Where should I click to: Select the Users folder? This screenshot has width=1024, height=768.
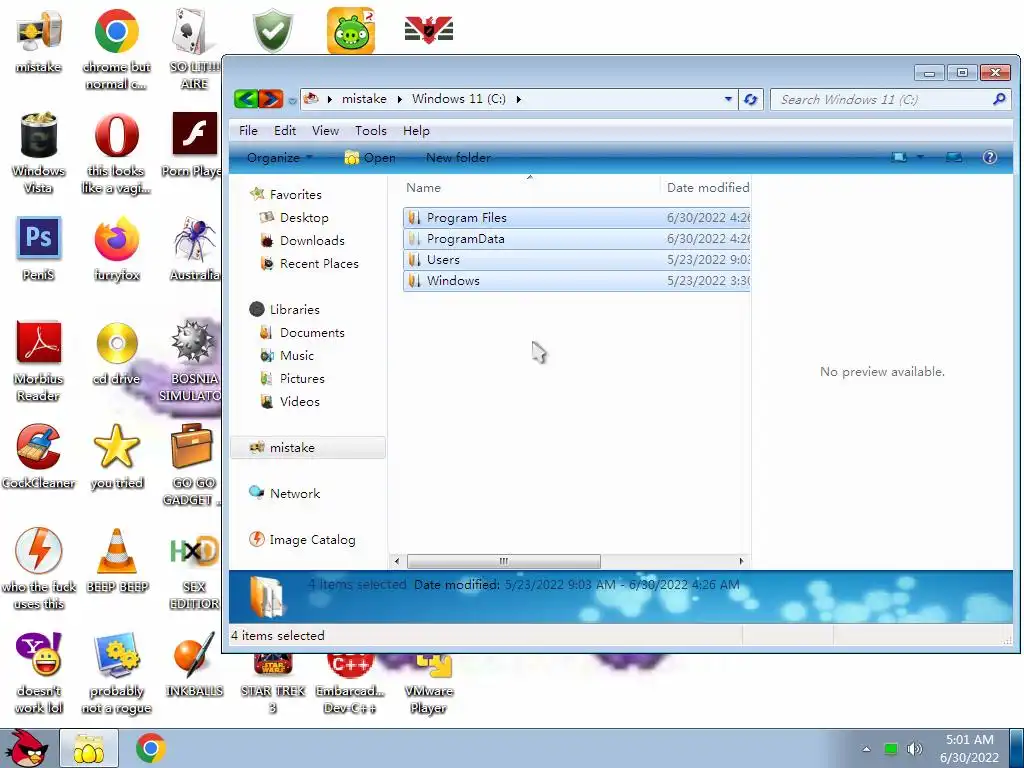click(x=577, y=259)
